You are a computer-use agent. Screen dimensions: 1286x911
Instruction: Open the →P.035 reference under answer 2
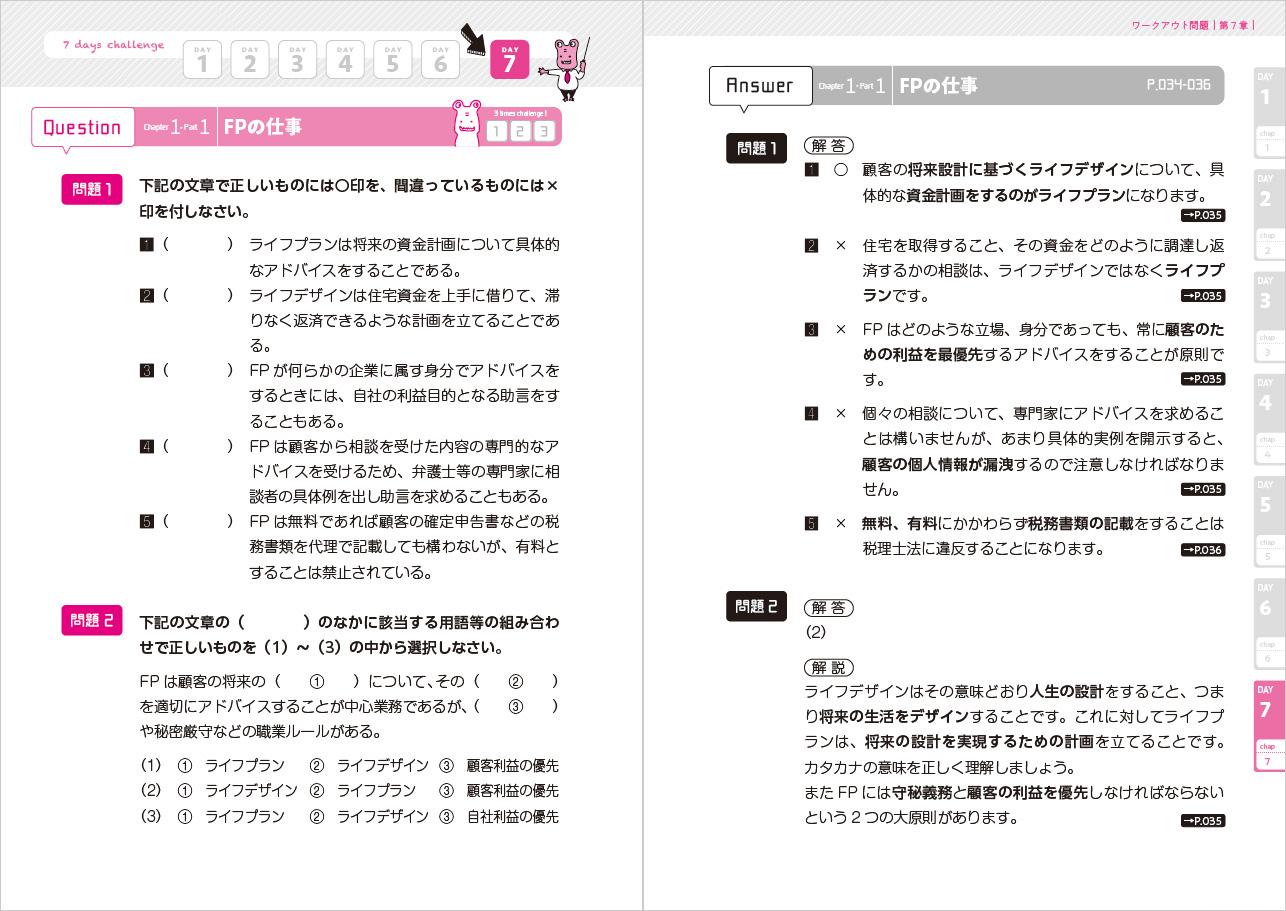click(x=1203, y=296)
